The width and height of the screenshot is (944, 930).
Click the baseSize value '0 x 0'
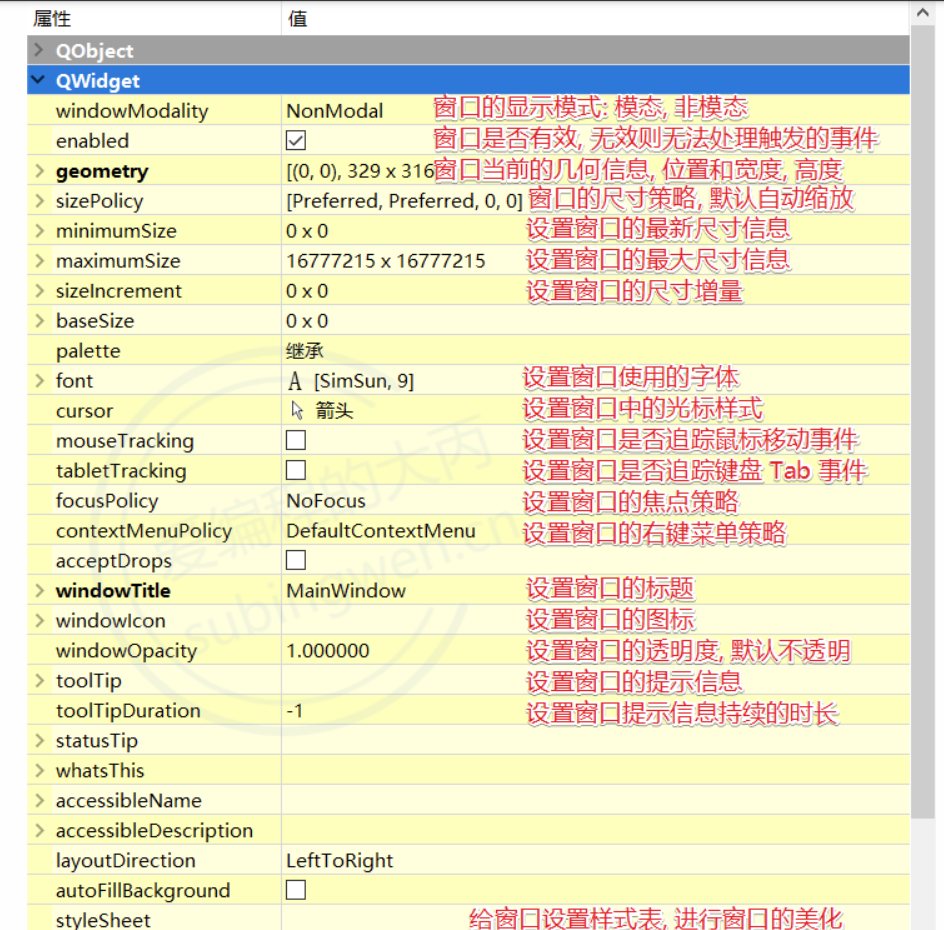pos(307,321)
